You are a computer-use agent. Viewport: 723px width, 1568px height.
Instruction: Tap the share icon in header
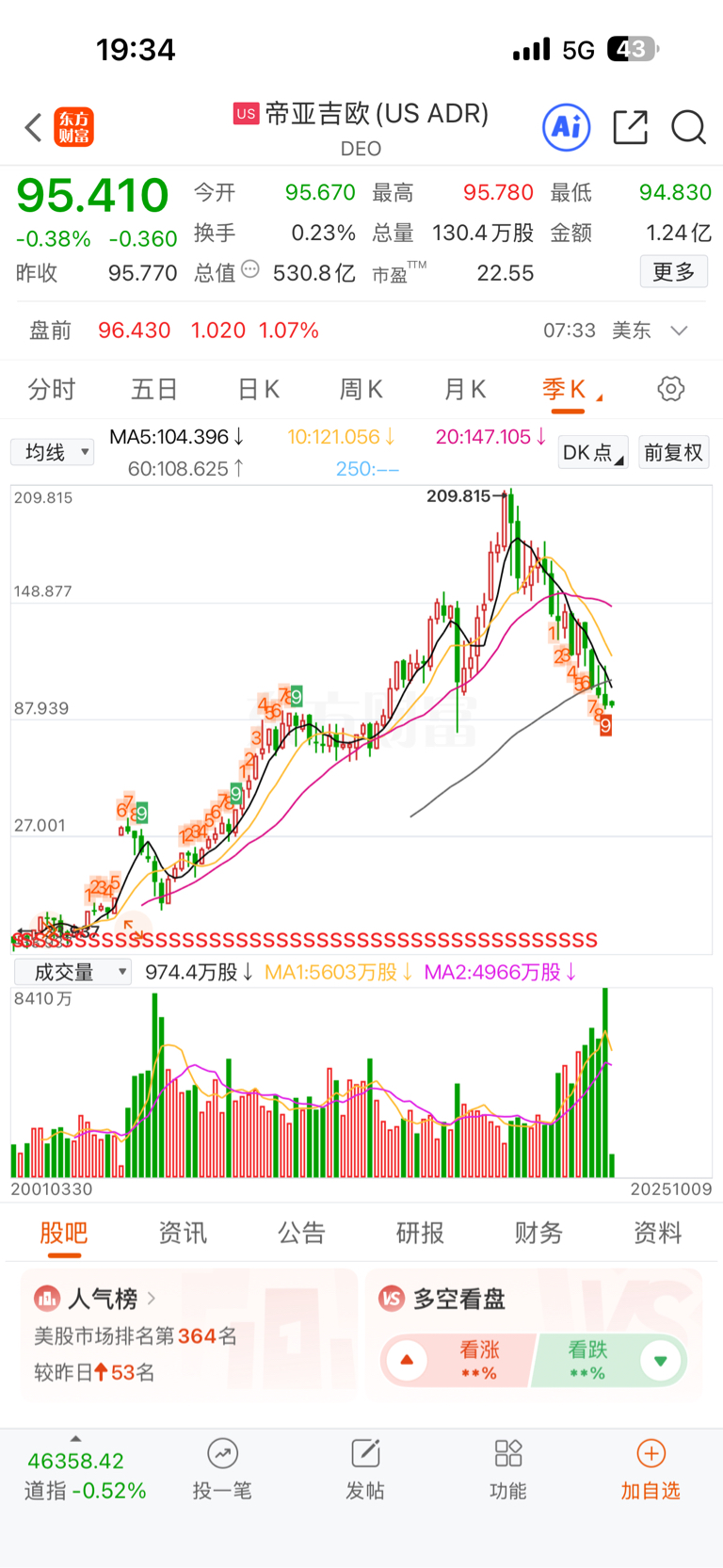pyautogui.click(x=630, y=127)
